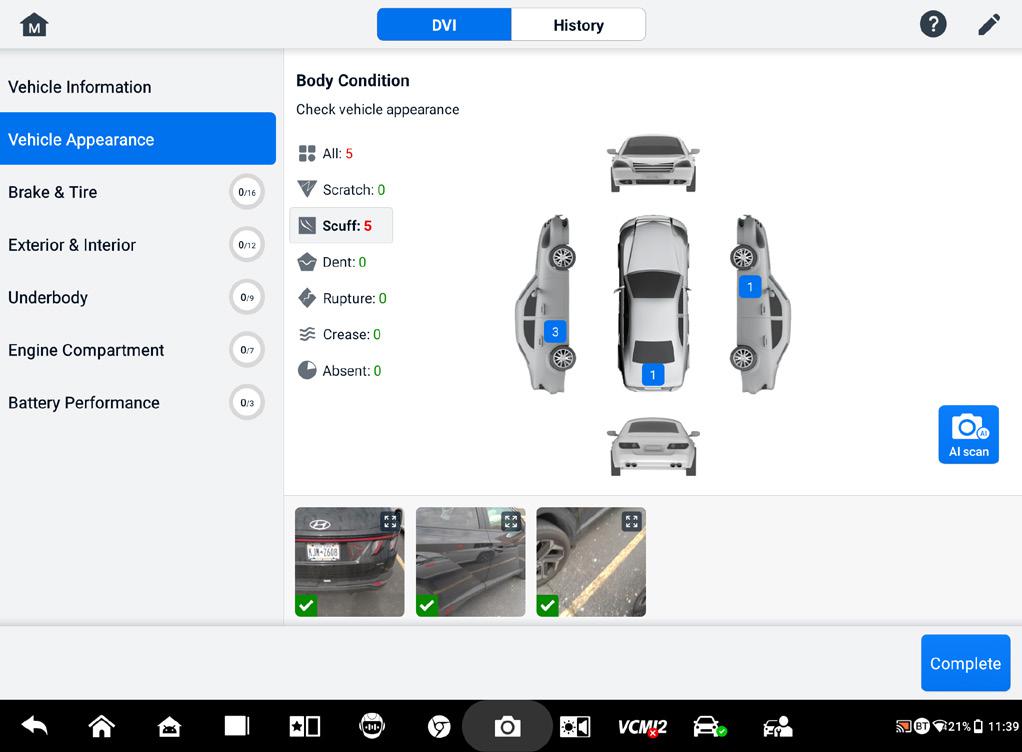
Task: Open the help question mark icon
Action: (x=933, y=25)
